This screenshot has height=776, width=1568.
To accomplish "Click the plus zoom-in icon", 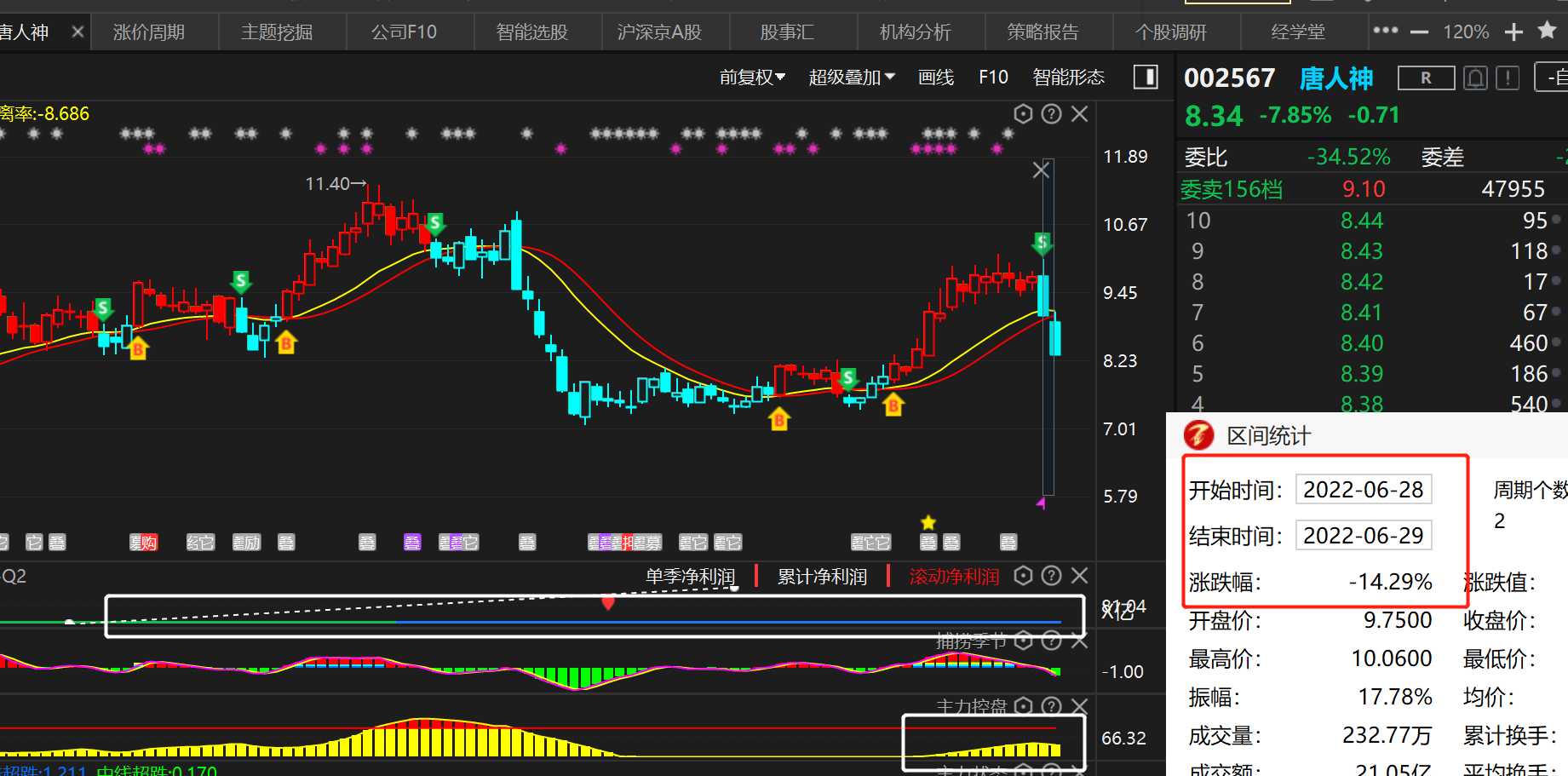I will point(1513,32).
